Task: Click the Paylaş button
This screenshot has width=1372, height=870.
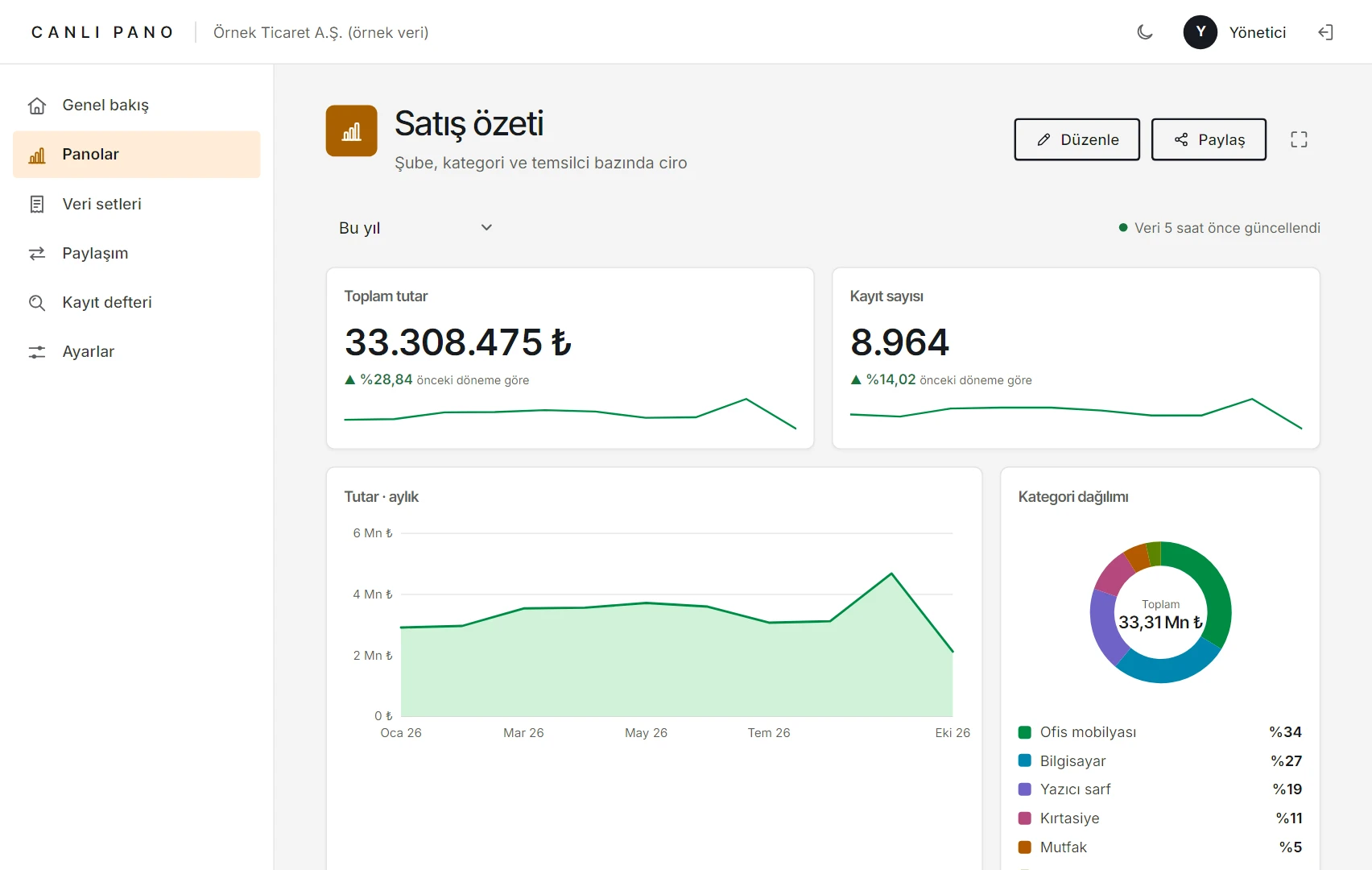Action: tap(1209, 139)
